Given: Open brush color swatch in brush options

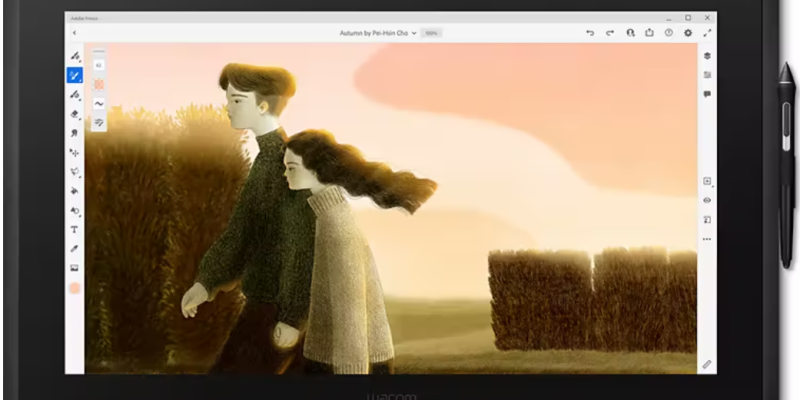Looking at the screenshot, I should coord(99,84).
